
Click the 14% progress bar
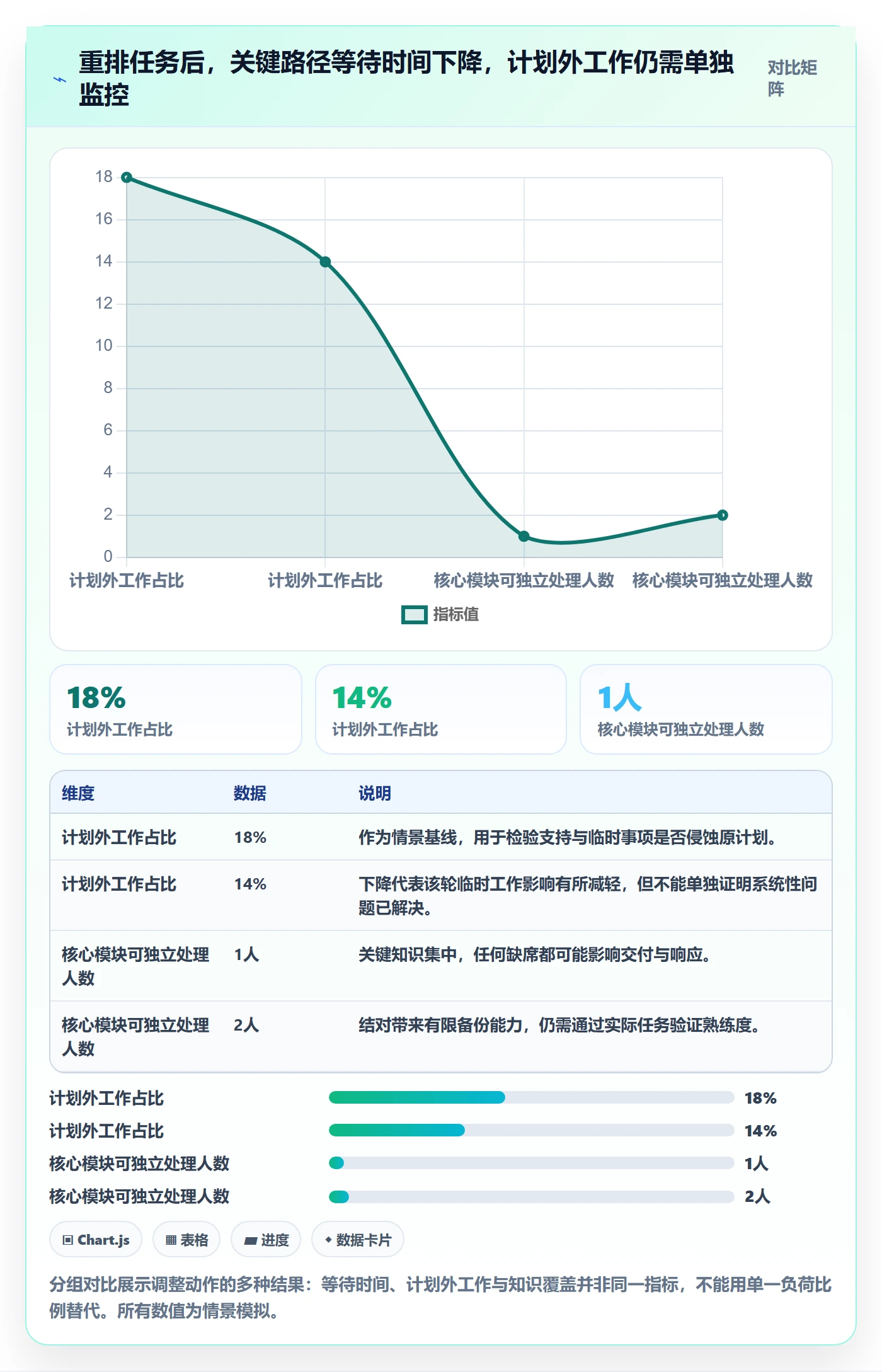pyautogui.click(x=531, y=1130)
